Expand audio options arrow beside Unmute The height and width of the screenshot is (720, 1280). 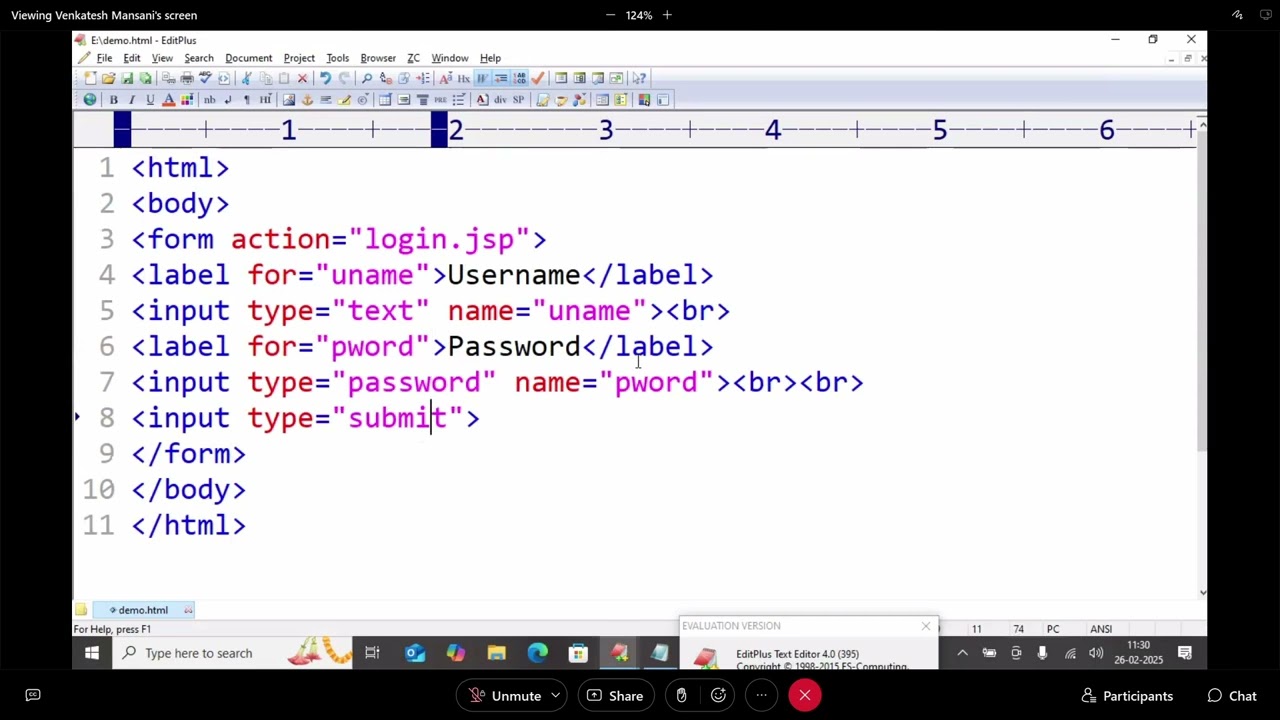pos(555,696)
